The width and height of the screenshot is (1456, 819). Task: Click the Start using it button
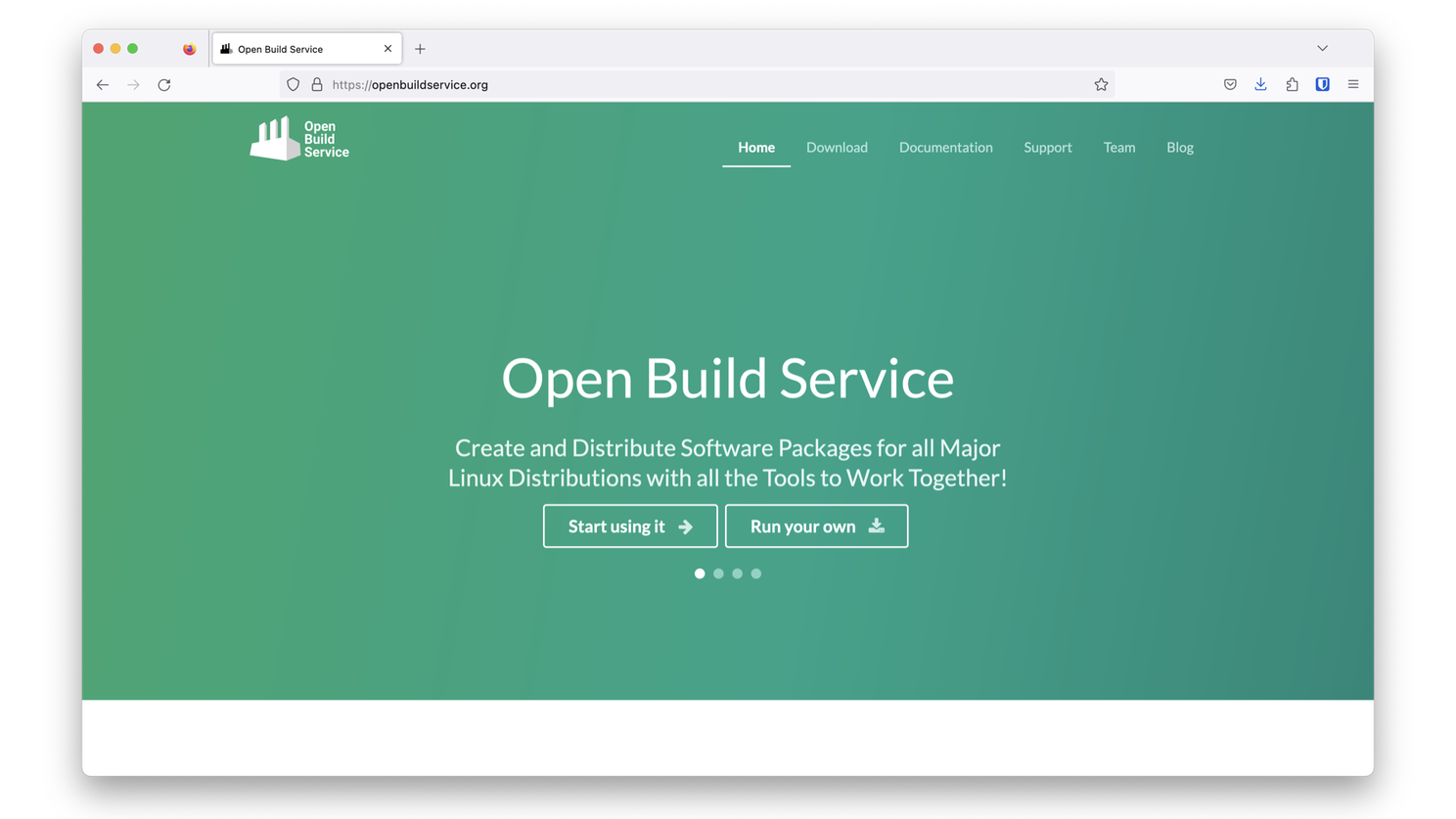[x=630, y=526]
